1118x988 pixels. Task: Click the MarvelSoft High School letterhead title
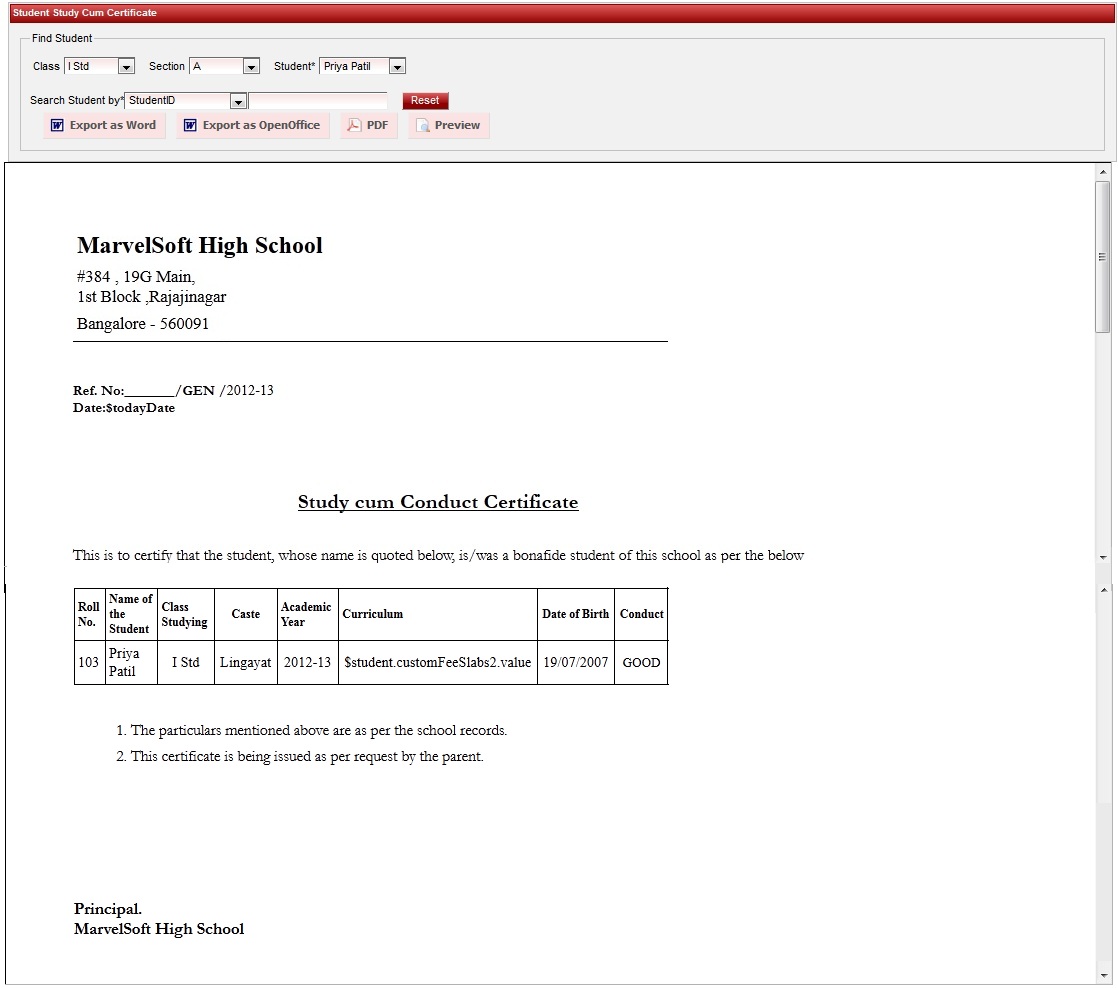pyautogui.click(x=200, y=246)
